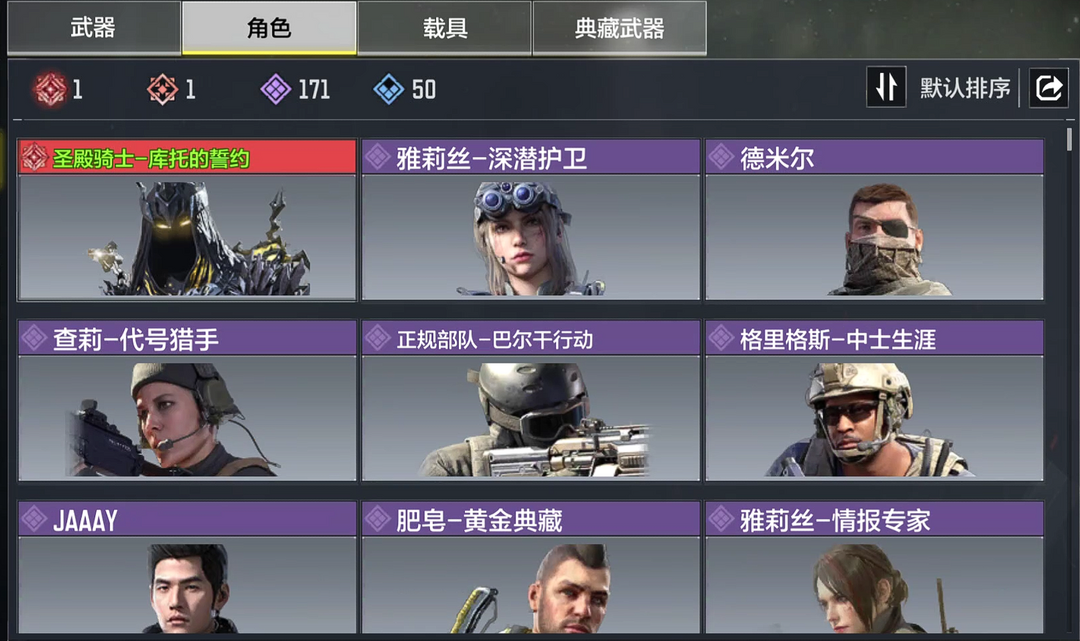Image resolution: width=1080 pixels, height=641 pixels.
Task: Choose the 雅莉丝-深潜护卫 character portrait
Action: 530,237
